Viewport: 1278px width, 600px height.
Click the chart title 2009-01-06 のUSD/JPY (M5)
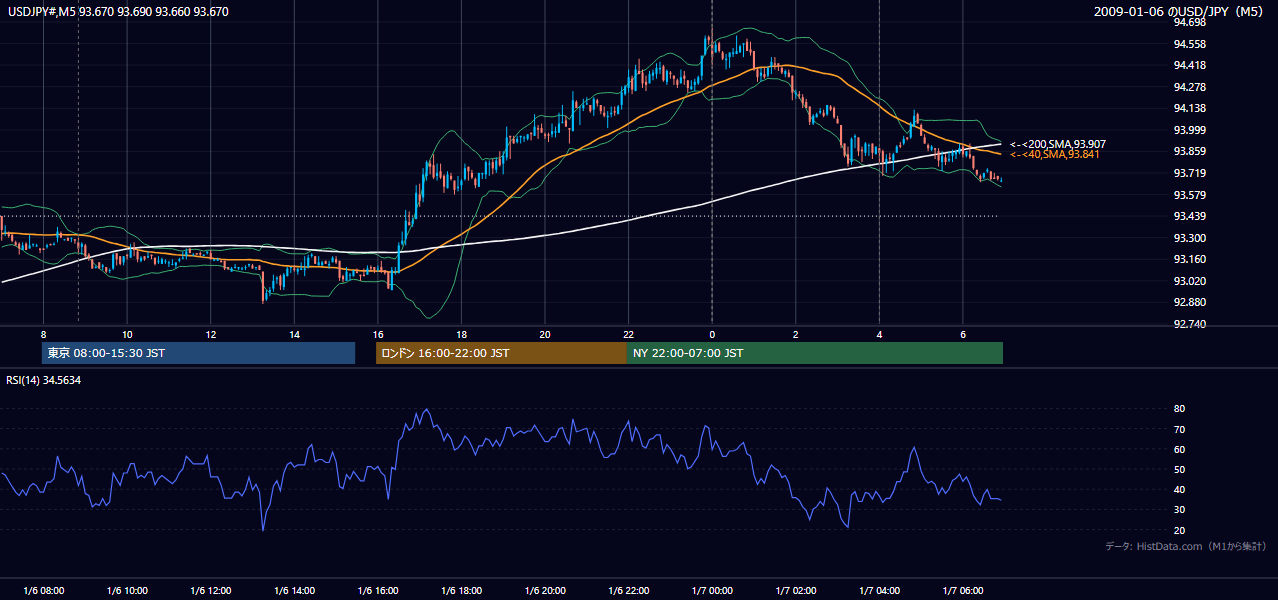click(1180, 12)
